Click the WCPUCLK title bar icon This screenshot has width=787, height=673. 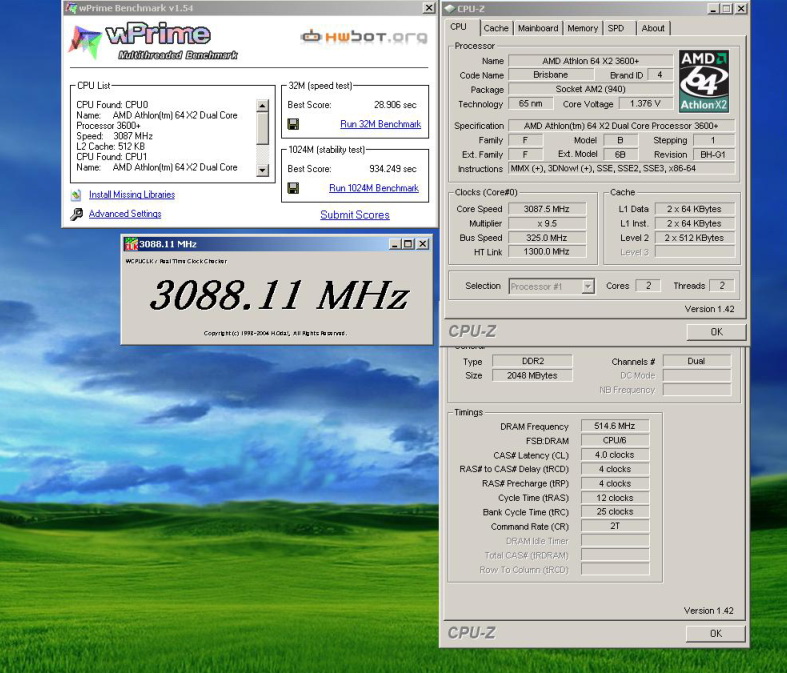(x=131, y=244)
